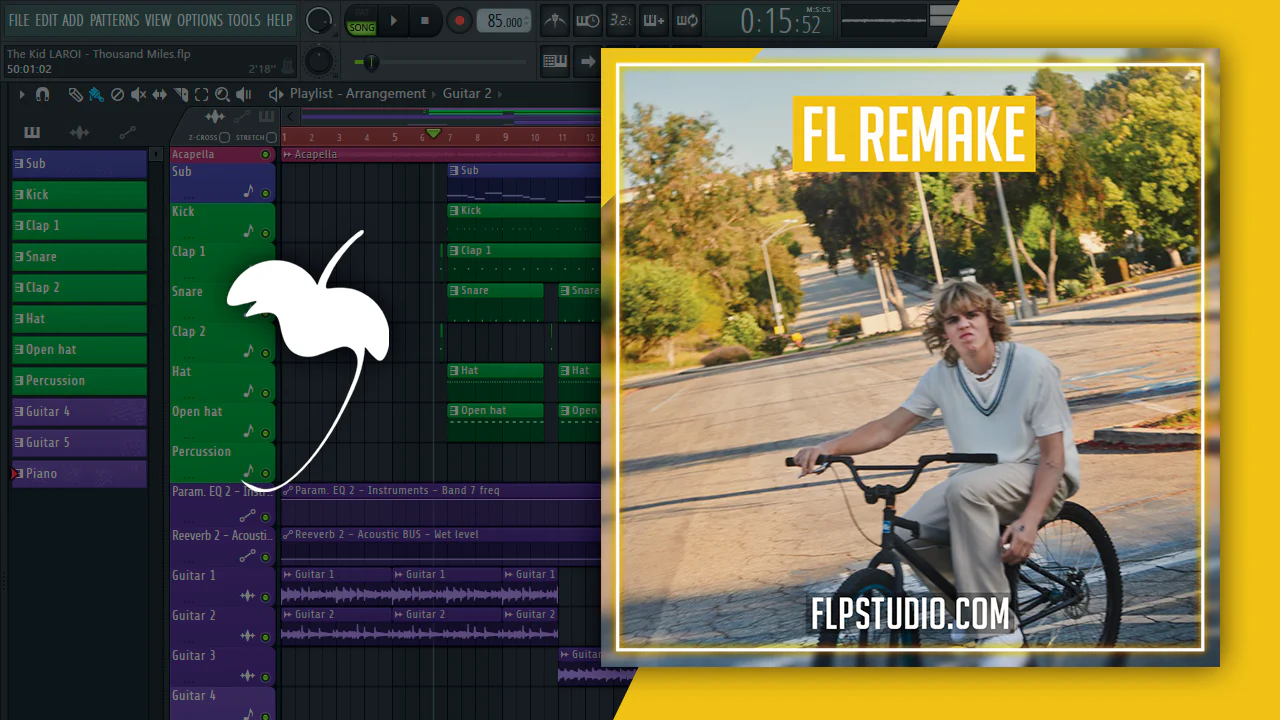Click the Acapella audio clip in the playlist
Screen dimensions: 1280x720
441,155
